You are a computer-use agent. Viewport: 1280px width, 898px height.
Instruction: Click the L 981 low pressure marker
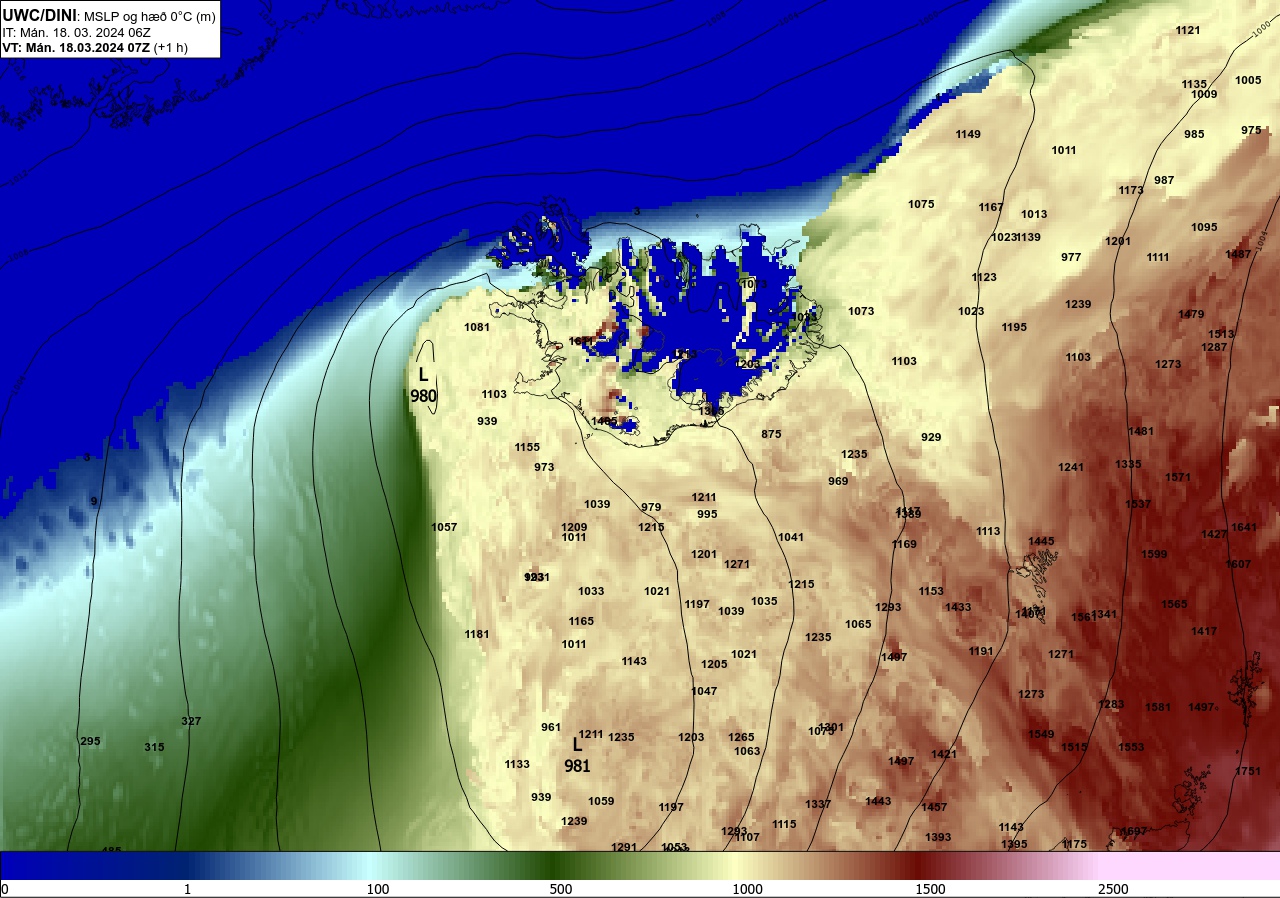577,756
